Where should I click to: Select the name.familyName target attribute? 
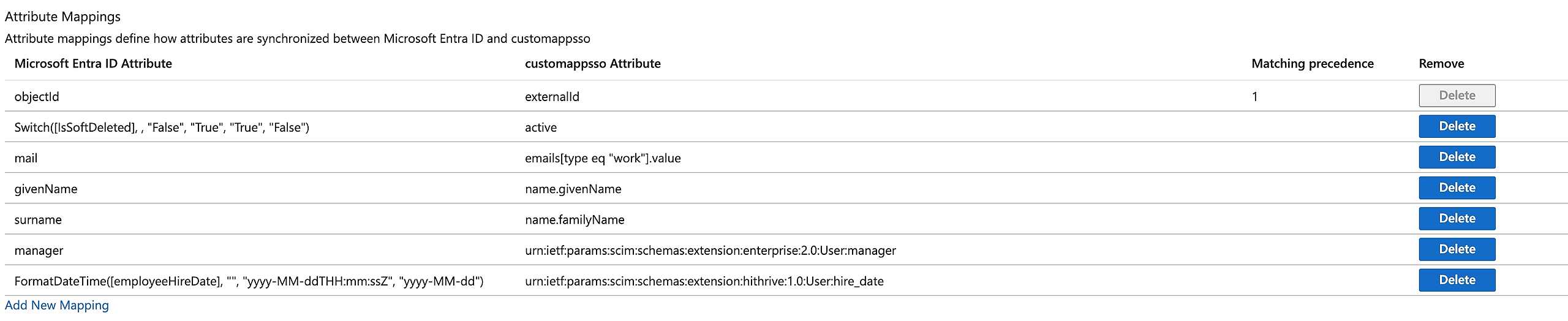(575, 219)
